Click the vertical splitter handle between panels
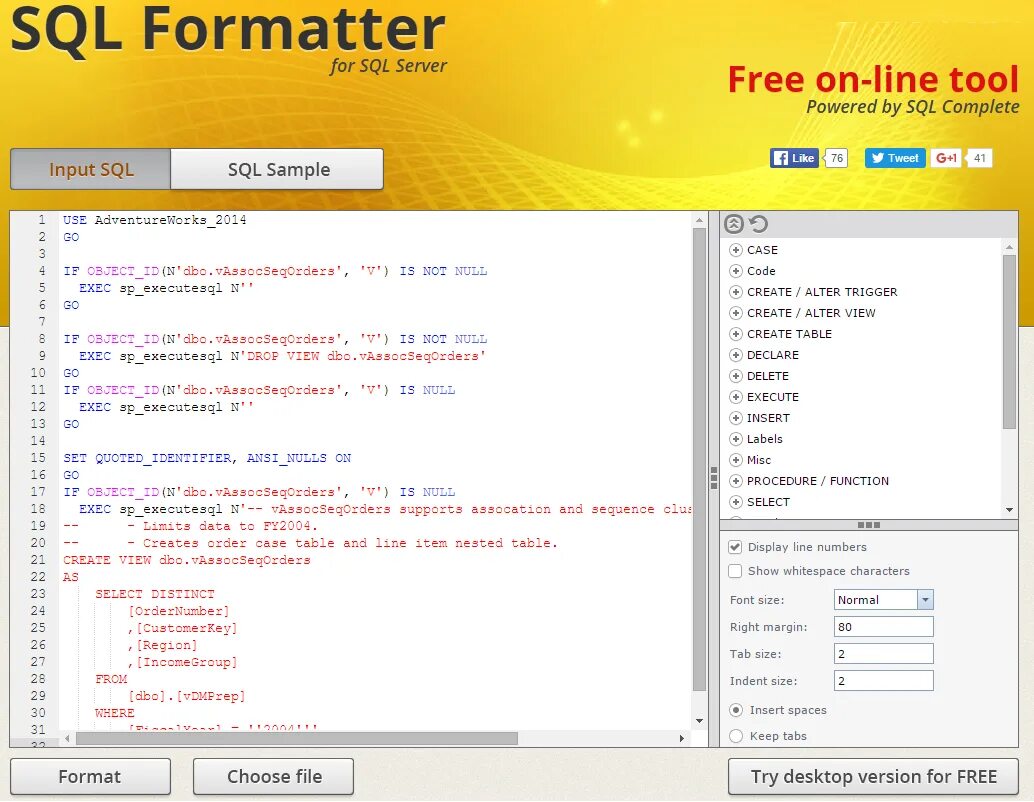Image resolution: width=1034 pixels, height=802 pixels. click(x=714, y=478)
